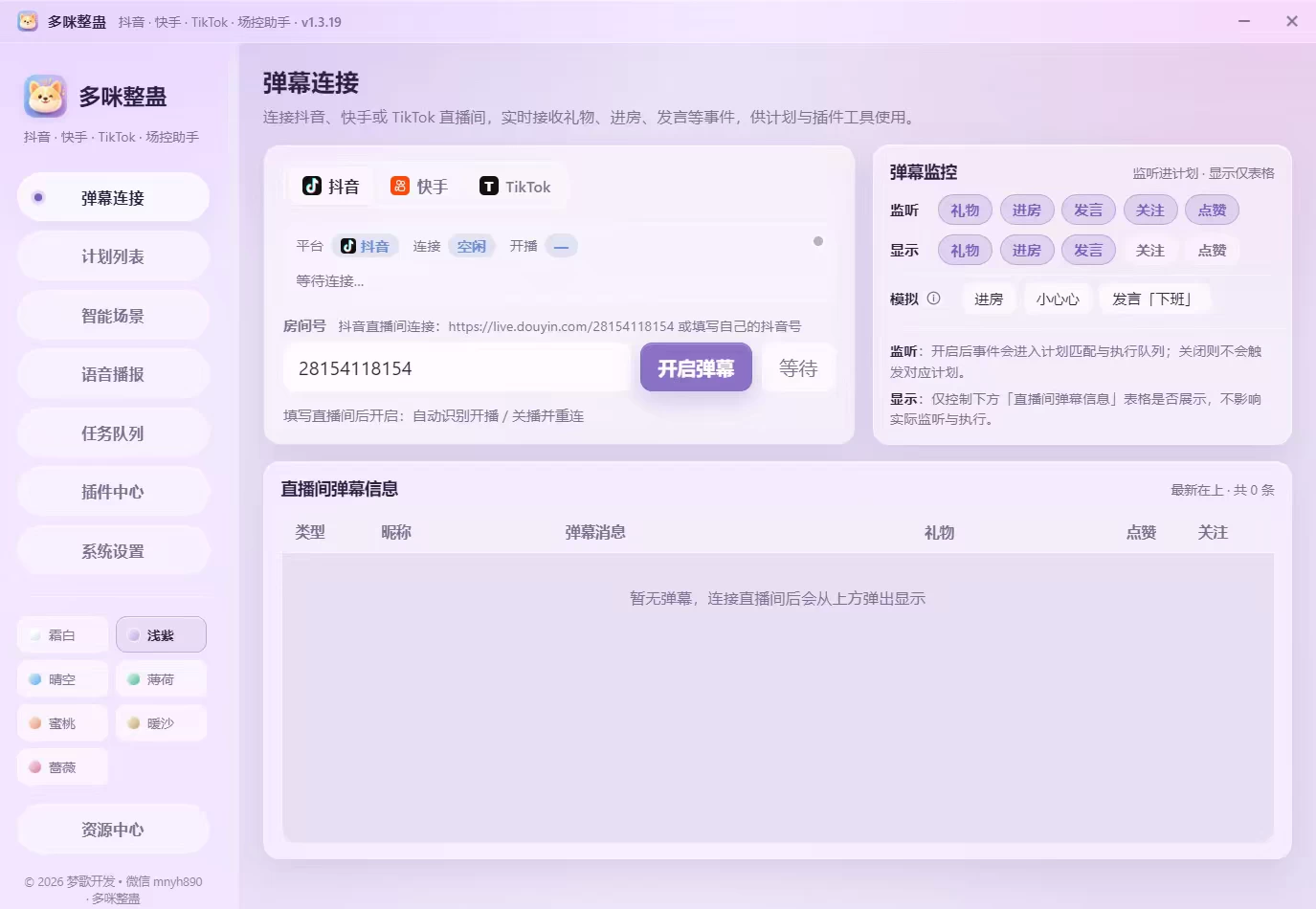Viewport: 1316px width, 909px height.
Task: Click the 关注 table column header
Action: click(1213, 532)
